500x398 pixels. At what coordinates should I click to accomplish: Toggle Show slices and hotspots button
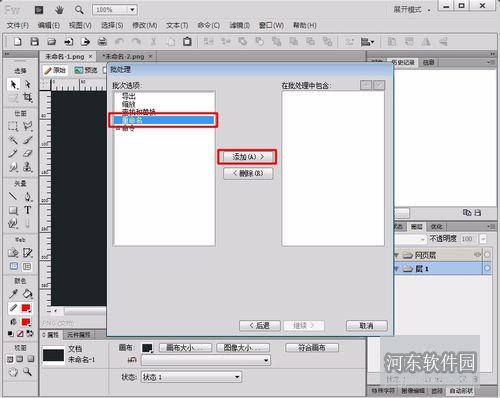click(27, 266)
